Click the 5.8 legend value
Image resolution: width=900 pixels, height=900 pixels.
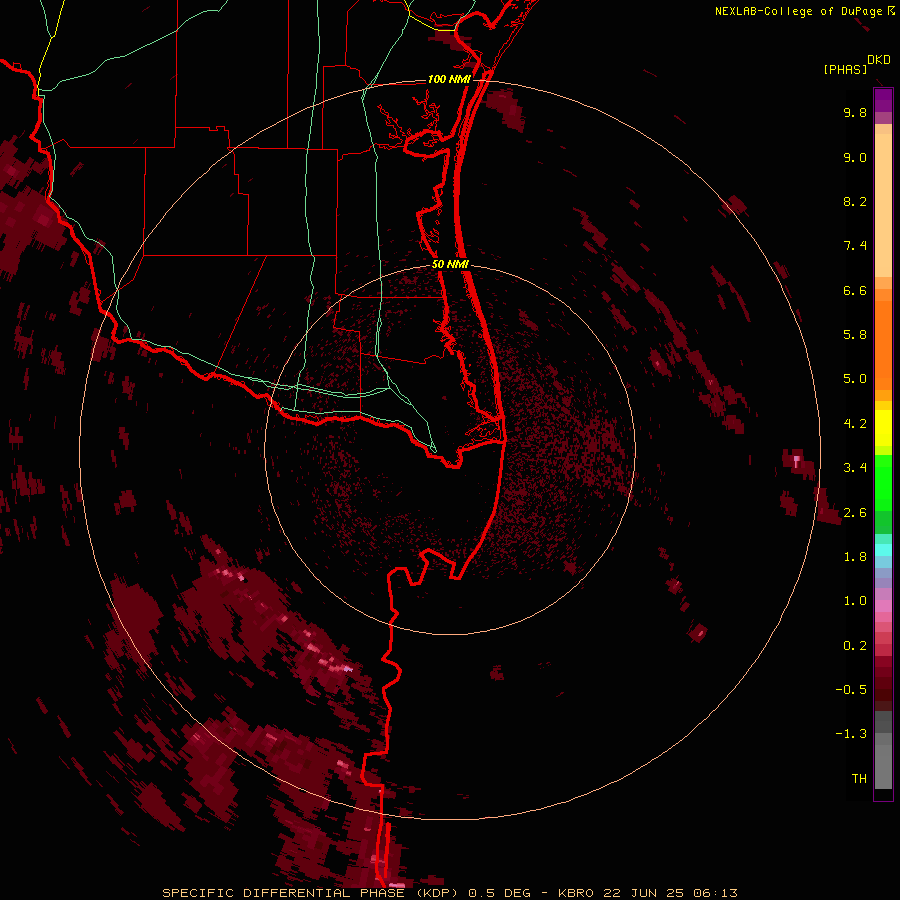855,335
